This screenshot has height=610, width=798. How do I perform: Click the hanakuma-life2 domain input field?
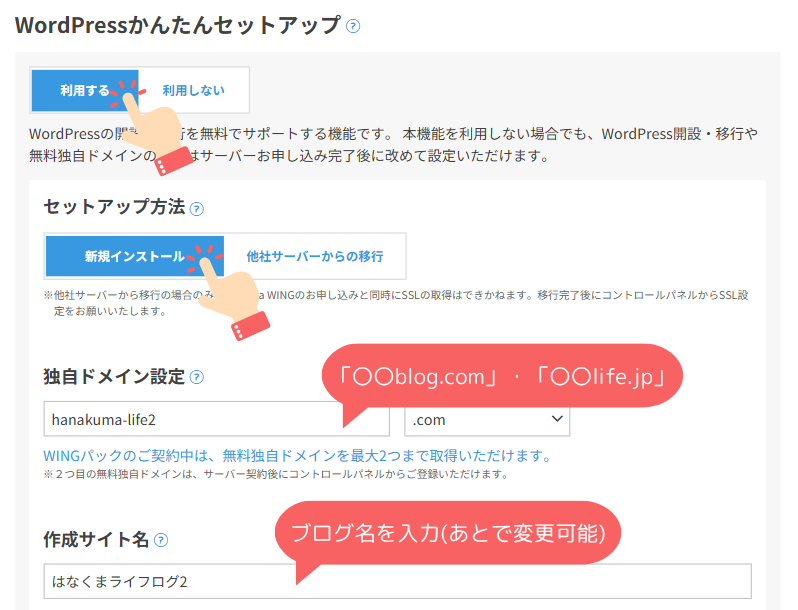(x=216, y=419)
